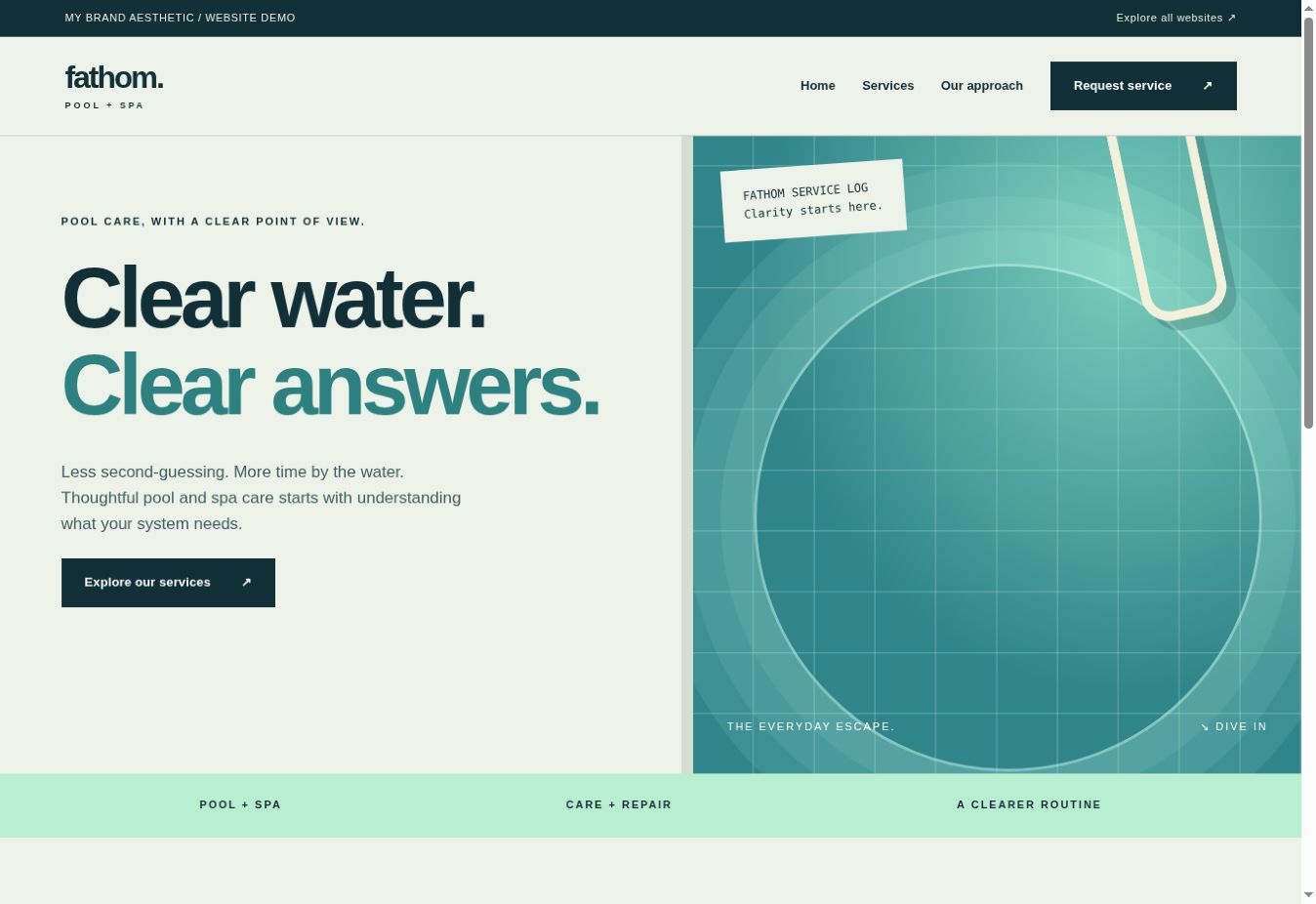
Task: Click the POOL + SPA subtitle under the logo
Action: (104, 105)
